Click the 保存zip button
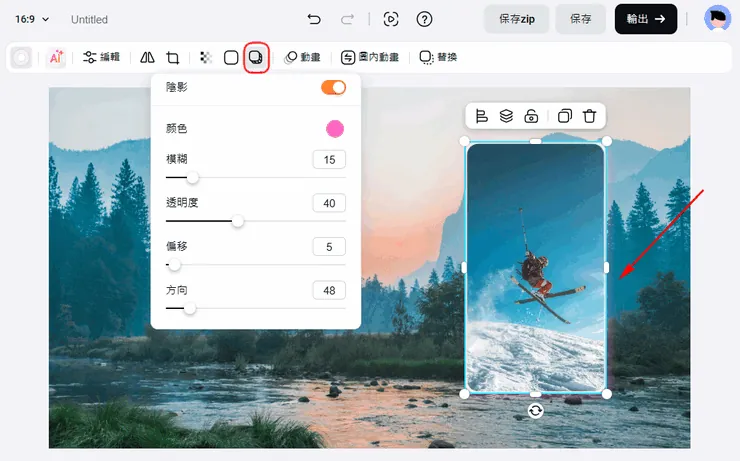The width and height of the screenshot is (740, 461). [516, 19]
